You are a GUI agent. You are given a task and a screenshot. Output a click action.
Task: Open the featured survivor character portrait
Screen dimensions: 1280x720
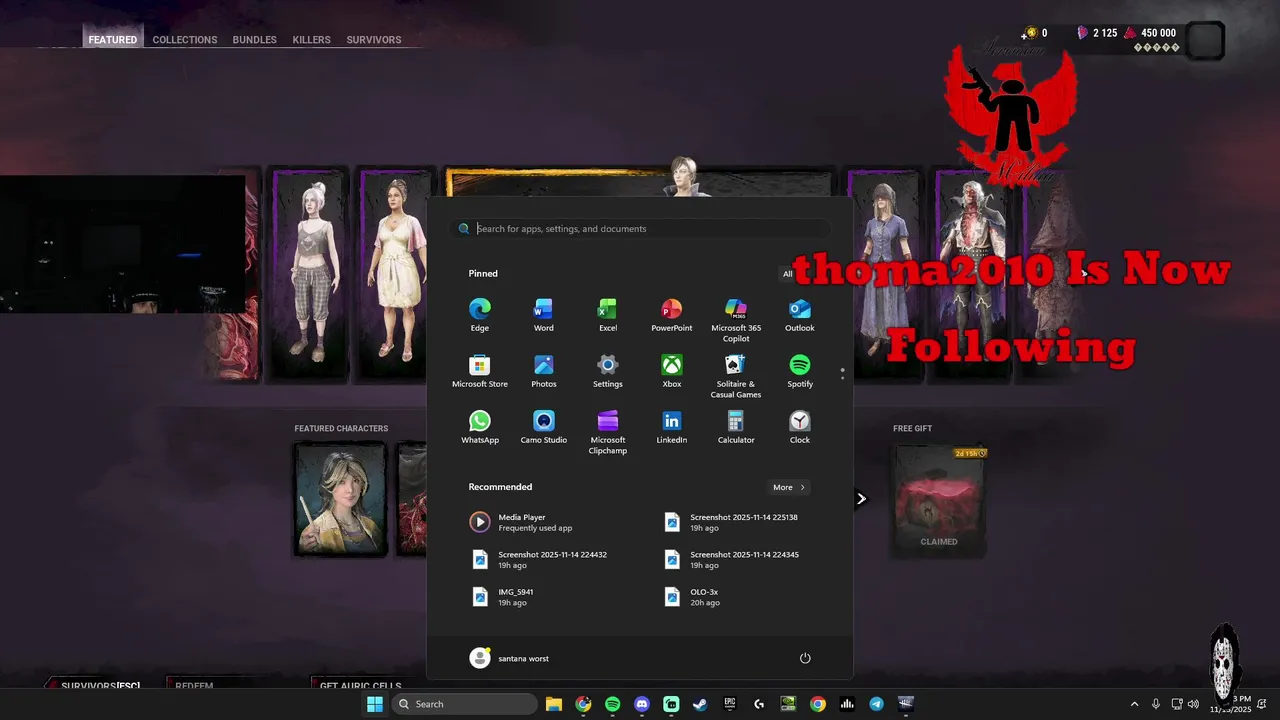340,498
